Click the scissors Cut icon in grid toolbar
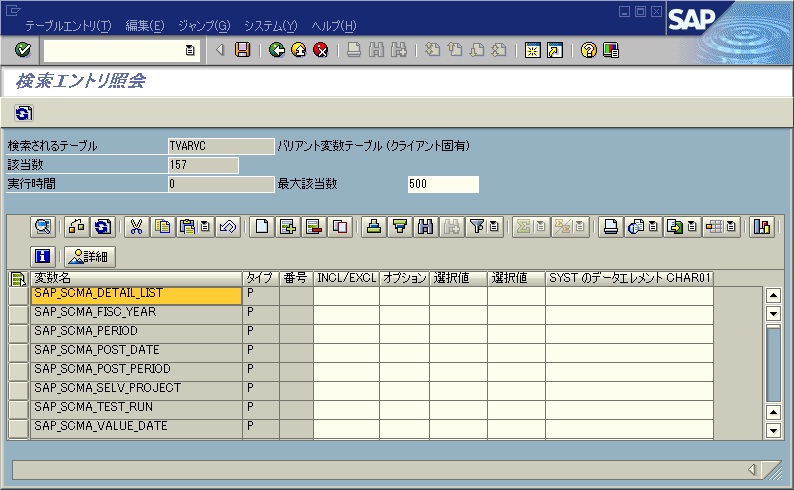Viewport: 794px width, 490px height. click(137, 227)
